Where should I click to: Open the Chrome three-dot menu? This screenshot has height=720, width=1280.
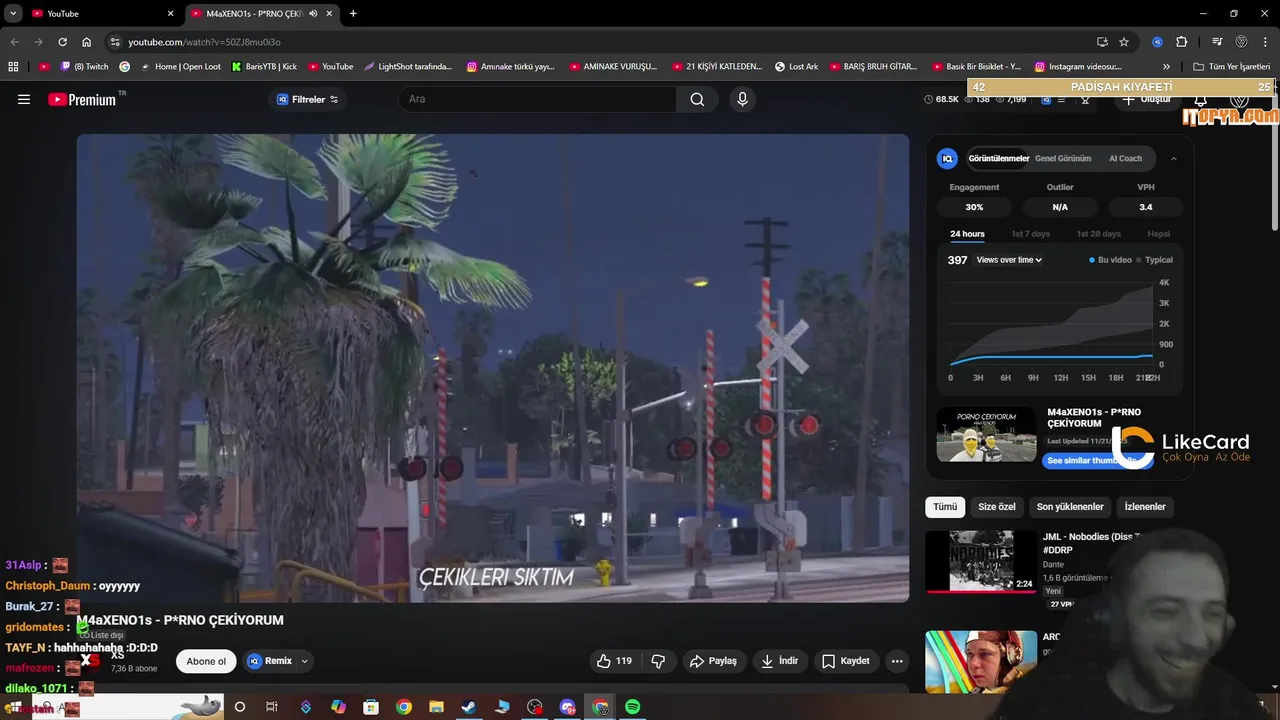point(1265,42)
